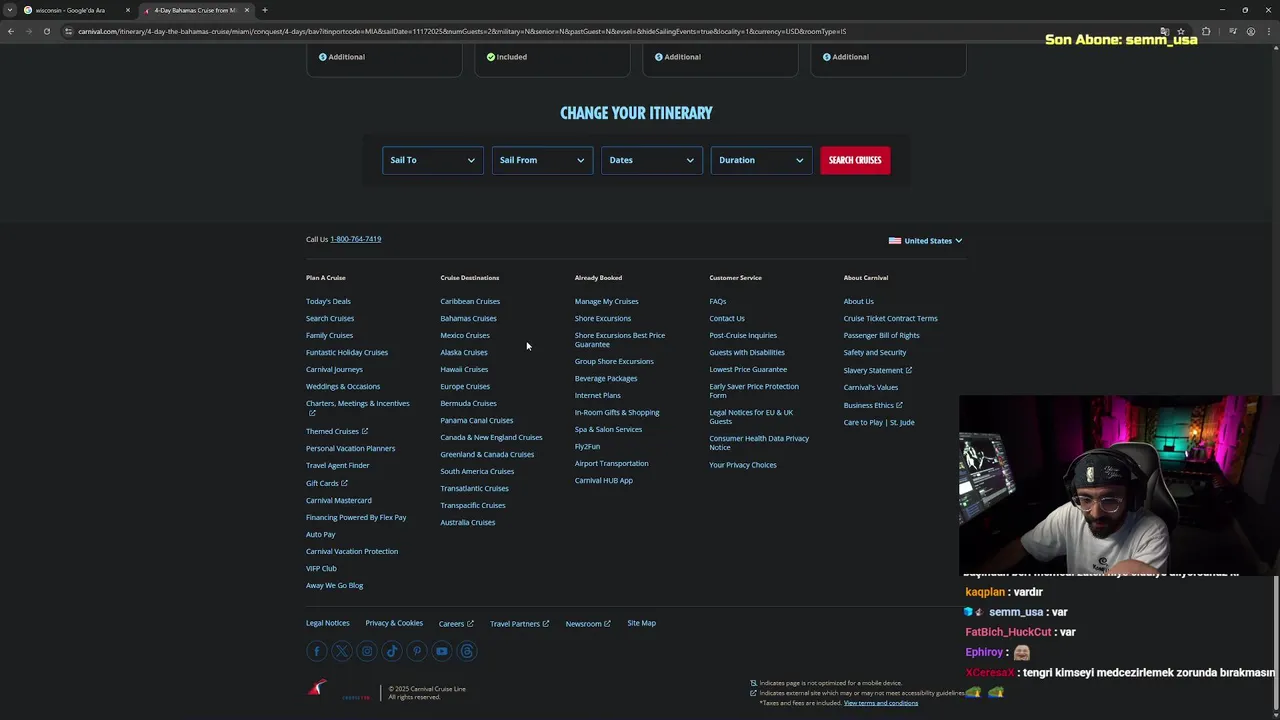1280x720 pixels.
Task: Open Panama Canal Cruises link
Action: 476,420
